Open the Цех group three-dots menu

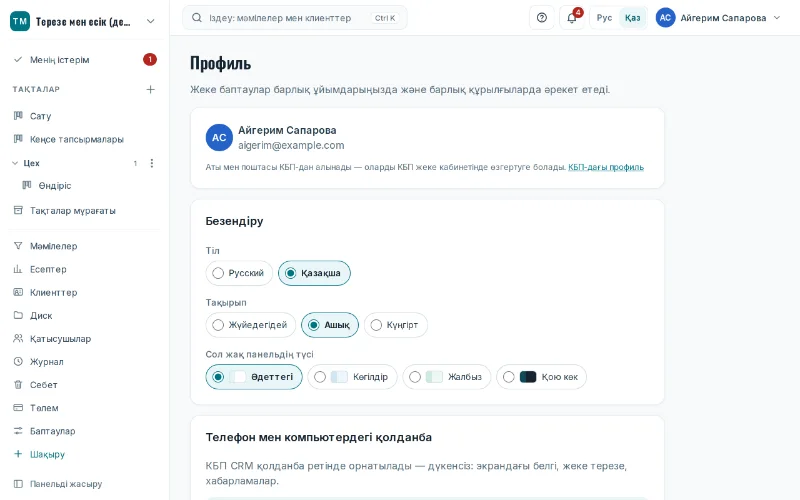(152, 163)
